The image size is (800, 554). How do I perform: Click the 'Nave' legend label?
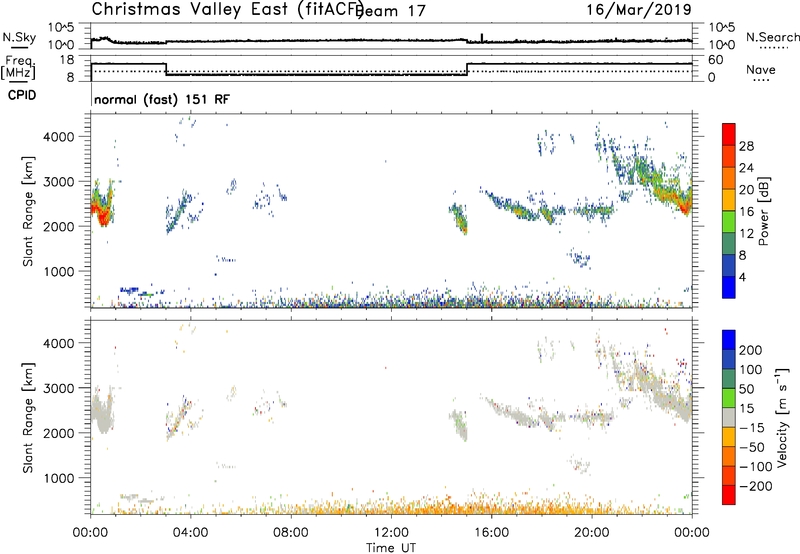(761, 69)
